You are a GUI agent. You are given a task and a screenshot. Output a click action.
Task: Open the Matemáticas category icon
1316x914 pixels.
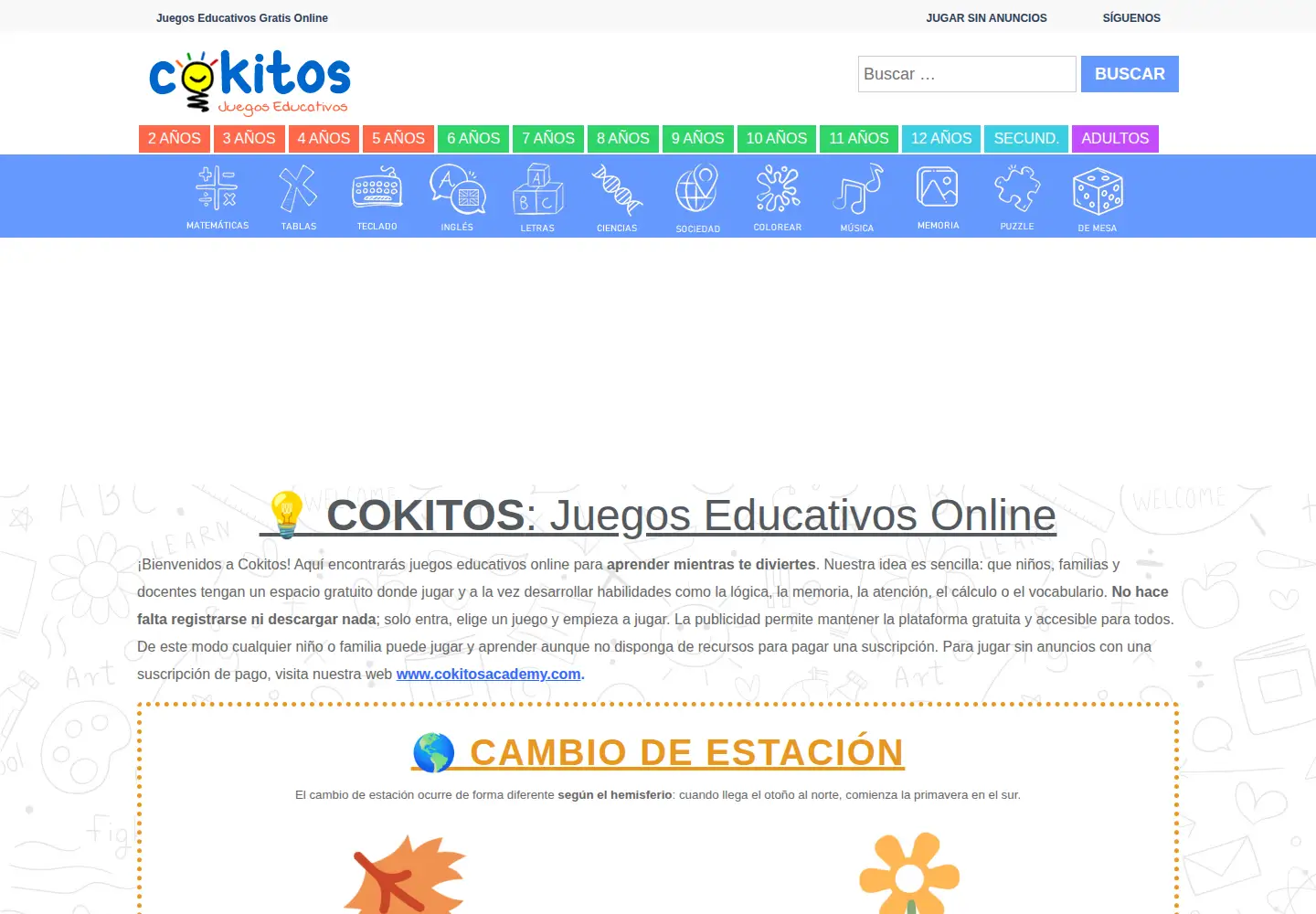pos(218,197)
